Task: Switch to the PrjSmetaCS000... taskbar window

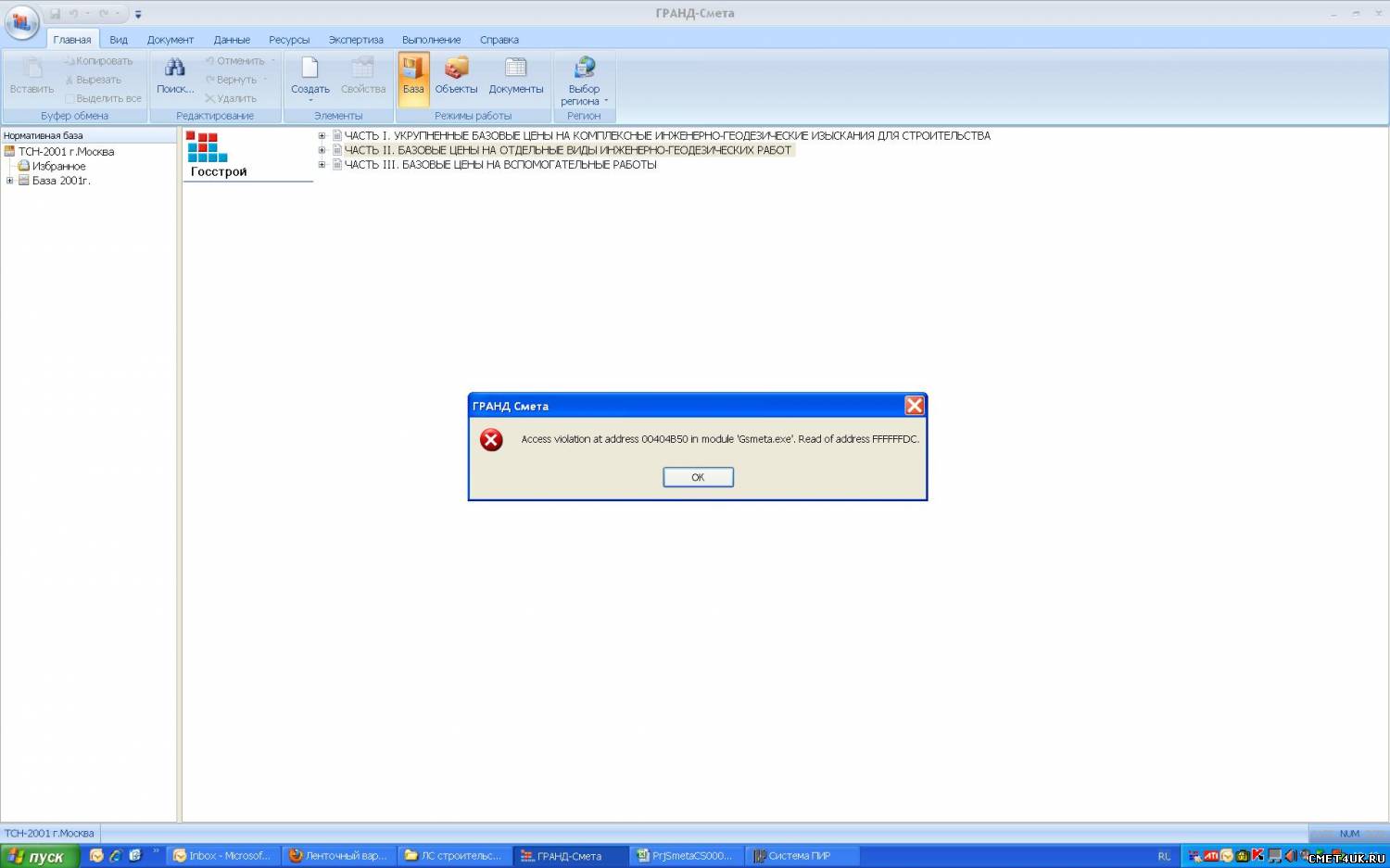Action: [686, 856]
